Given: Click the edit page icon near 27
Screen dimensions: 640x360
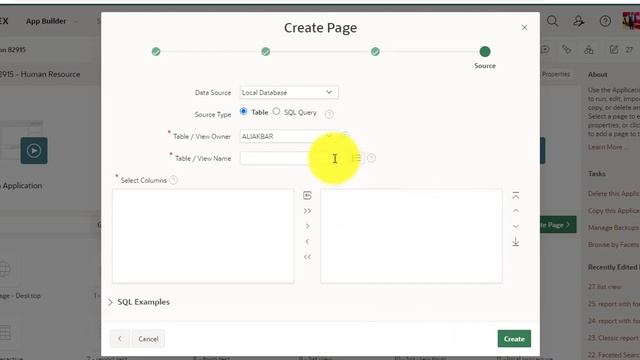Looking at the screenshot, I should [614, 50].
